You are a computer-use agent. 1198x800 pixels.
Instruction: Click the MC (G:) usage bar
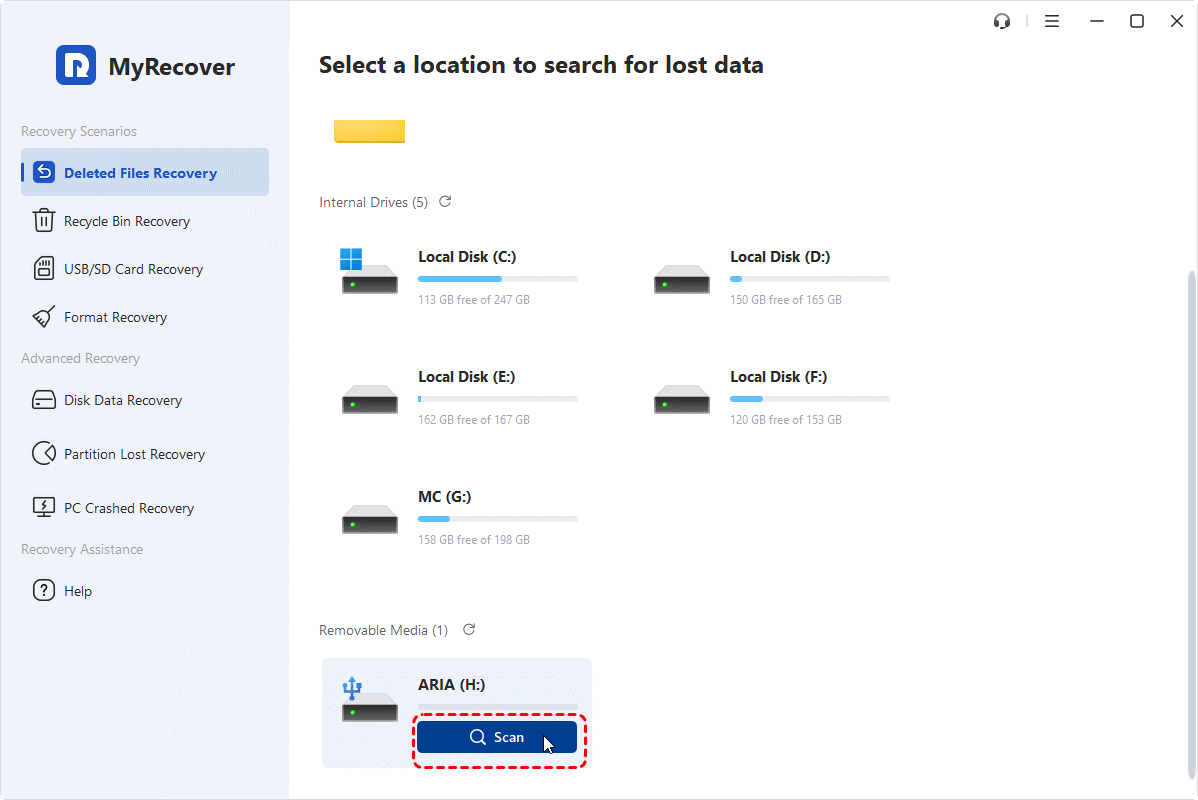click(x=497, y=519)
